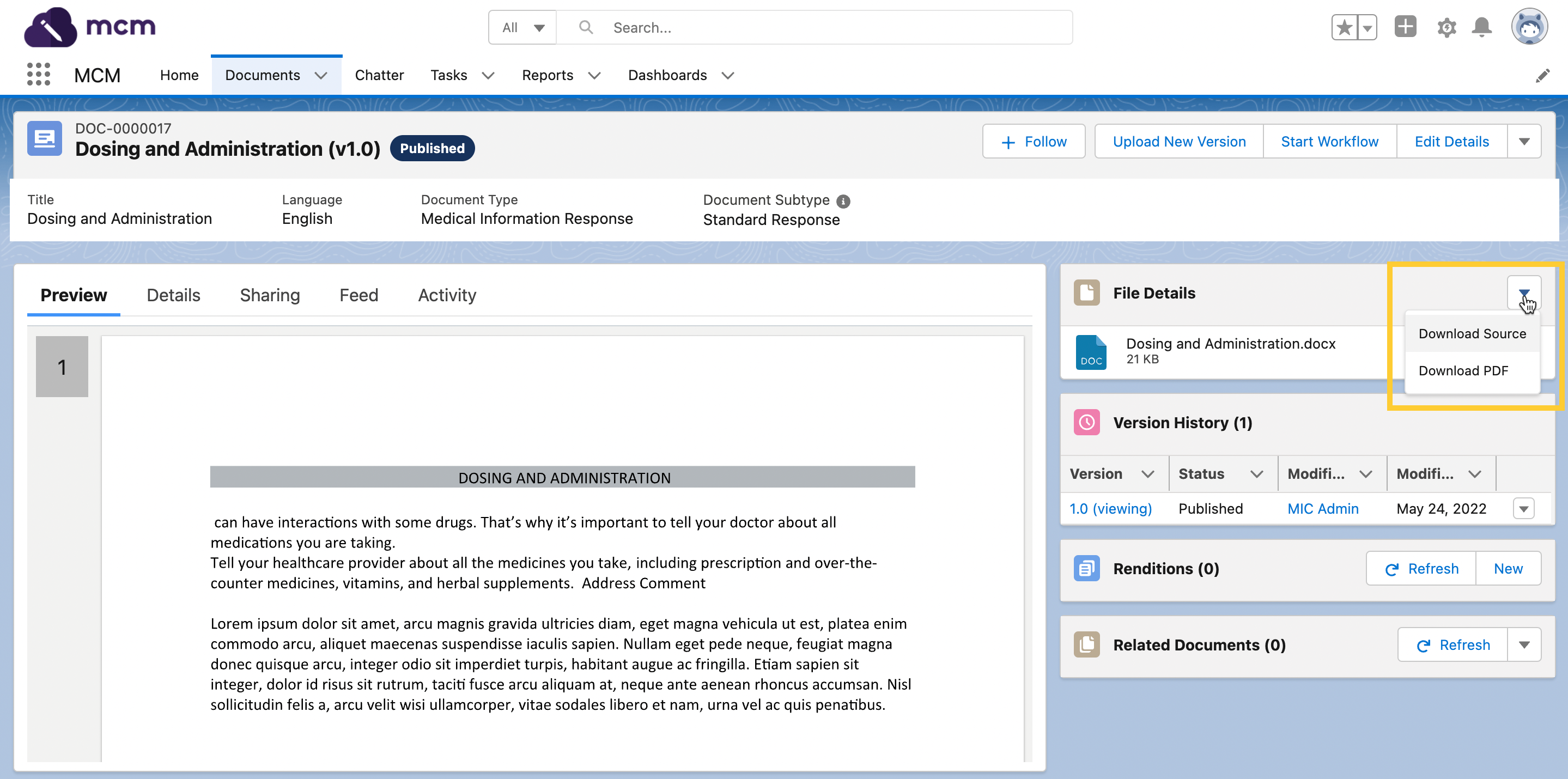Open the All search scope dropdown
1568x779 pixels.
click(x=522, y=27)
